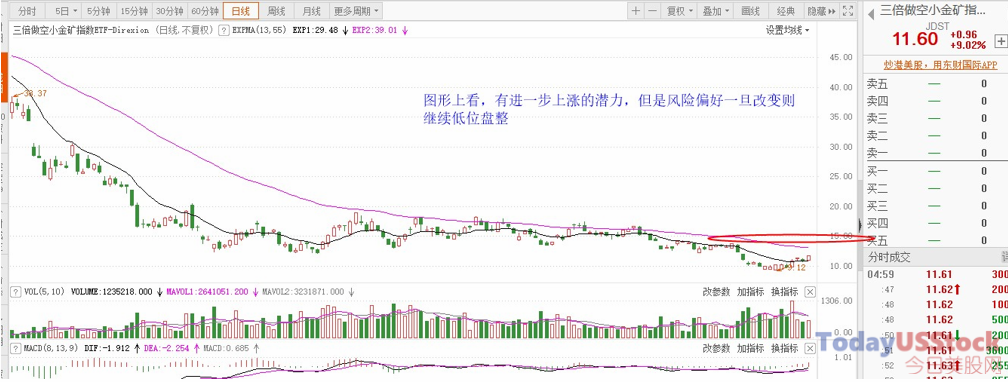1008x382 pixels.
Task: Click the 卖五 order book row
Action: pos(936,84)
